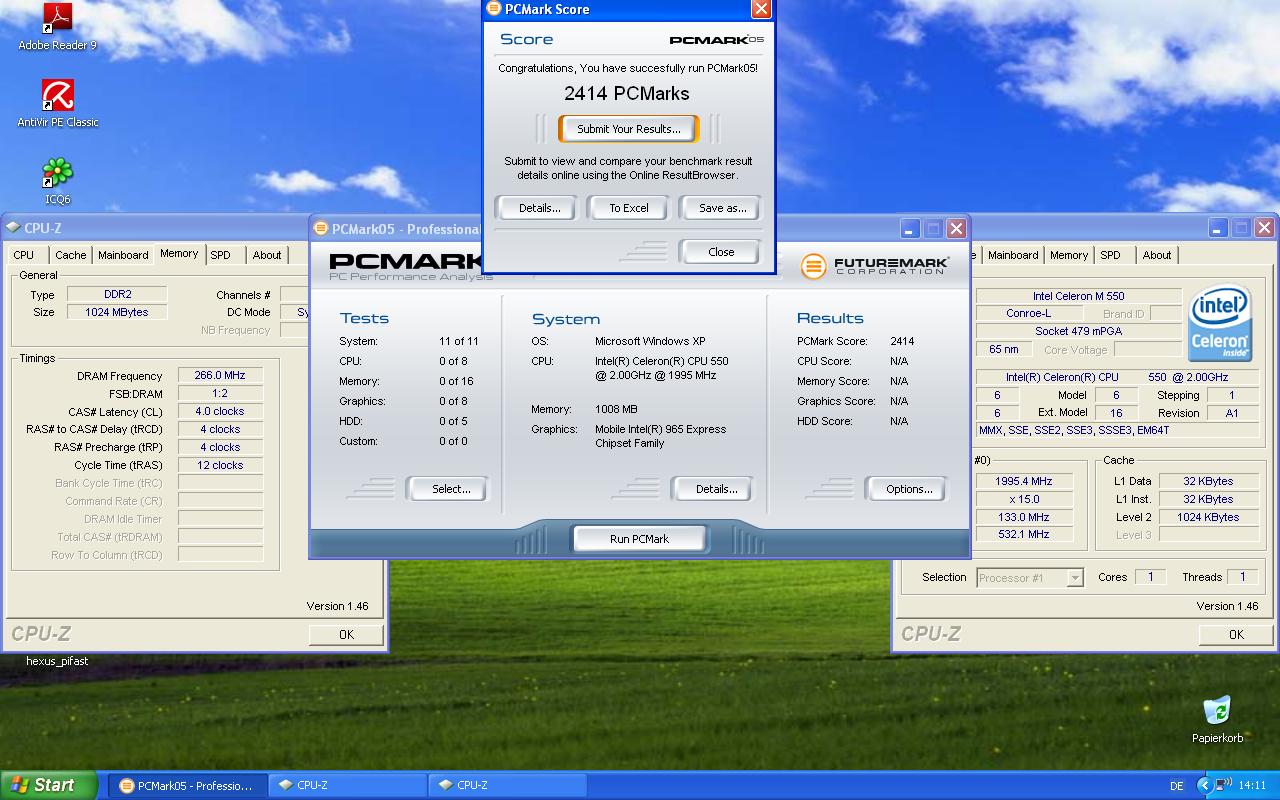Open the Processor #1 selection dropdown
Image resolution: width=1280 pixels, height=800 pixels.
[x=1030, y=577]
